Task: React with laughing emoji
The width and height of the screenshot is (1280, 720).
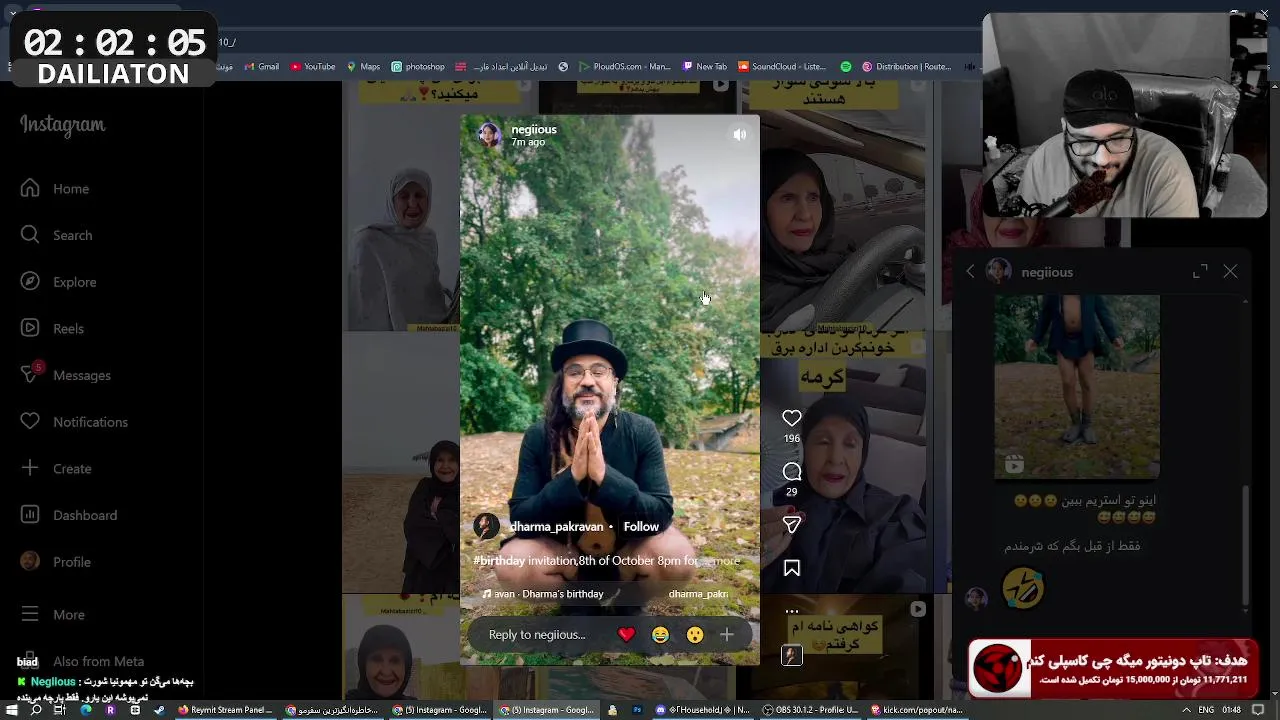Action: click(660, 635)
